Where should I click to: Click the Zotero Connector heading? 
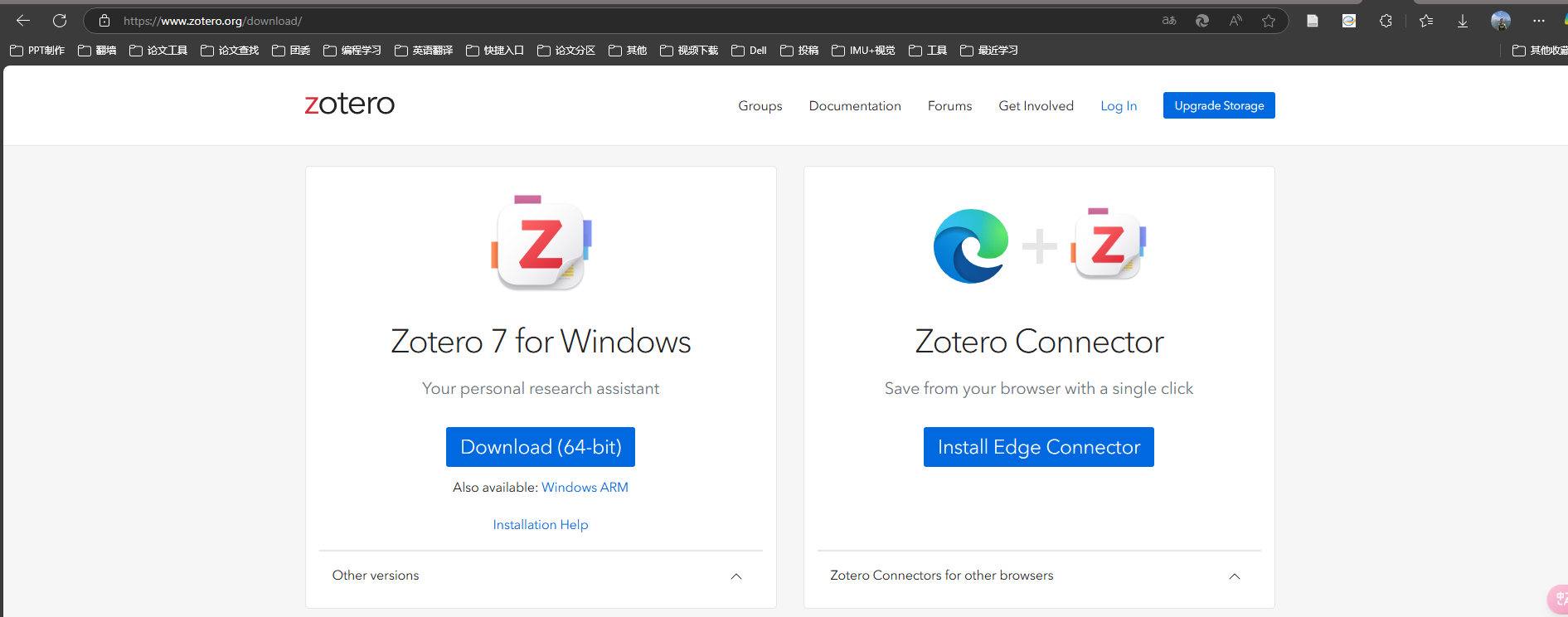pyautogui.click(x=1039, y=342)
